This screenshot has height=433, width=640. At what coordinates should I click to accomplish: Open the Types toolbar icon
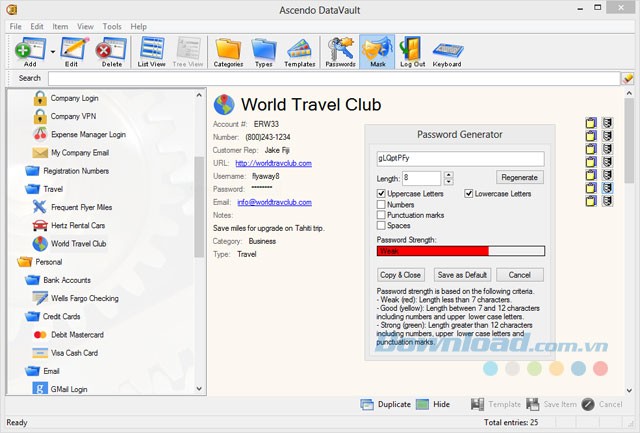click(x=264, y=47)
